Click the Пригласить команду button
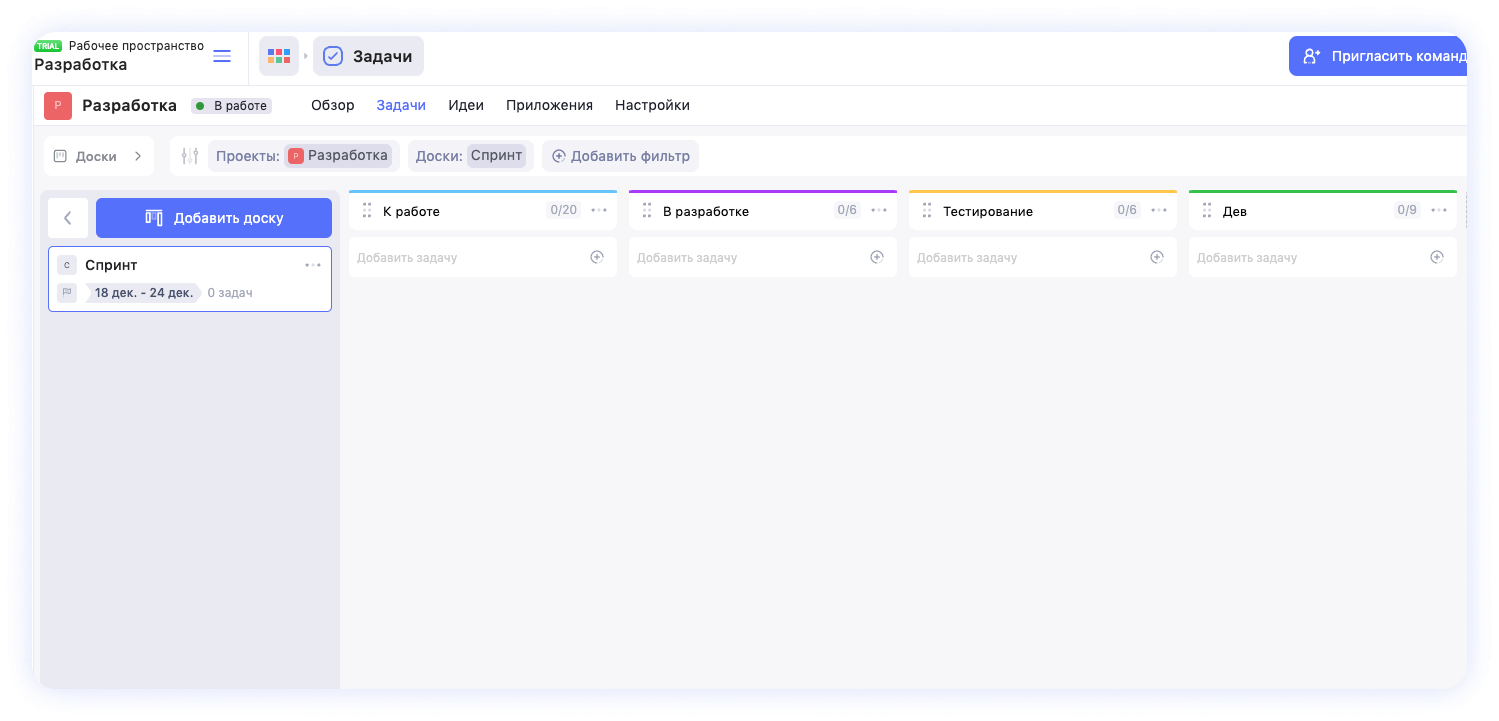This screenshot has width=1499, height=721. (1380, 56)
